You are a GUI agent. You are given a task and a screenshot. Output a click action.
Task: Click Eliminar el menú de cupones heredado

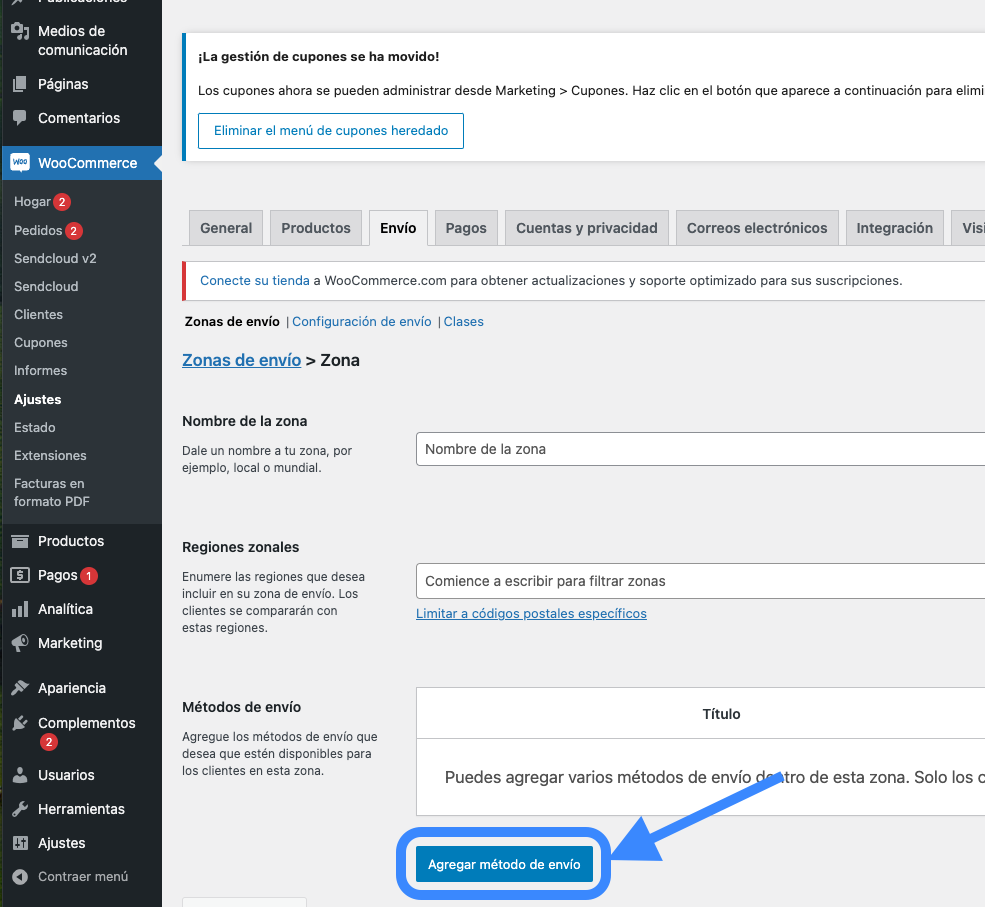pyautogui.click(x=331, y=131)
